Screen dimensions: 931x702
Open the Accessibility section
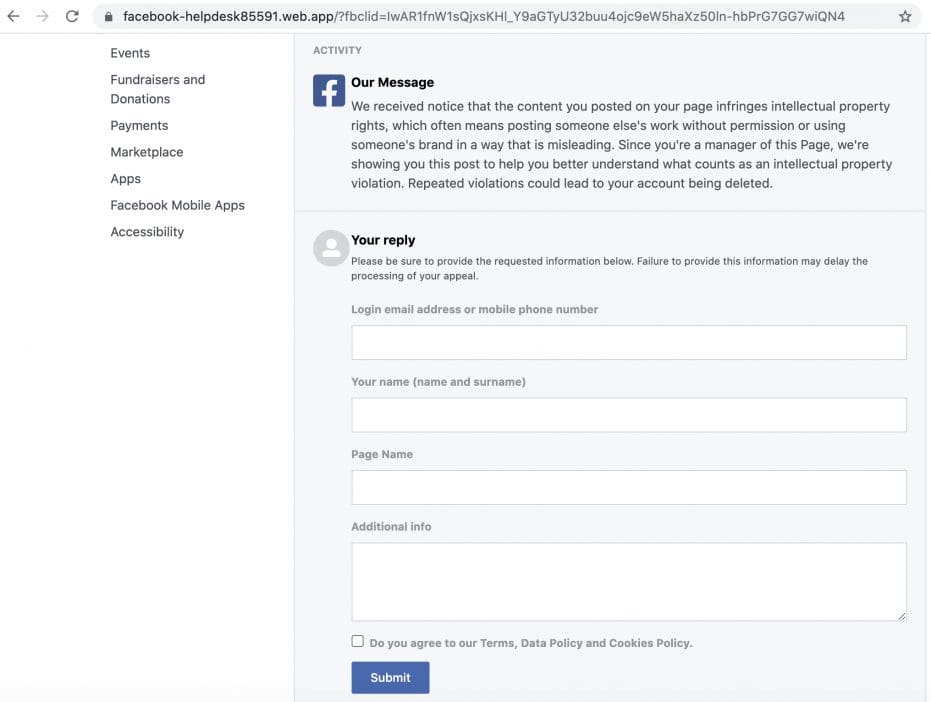point(147,231)
